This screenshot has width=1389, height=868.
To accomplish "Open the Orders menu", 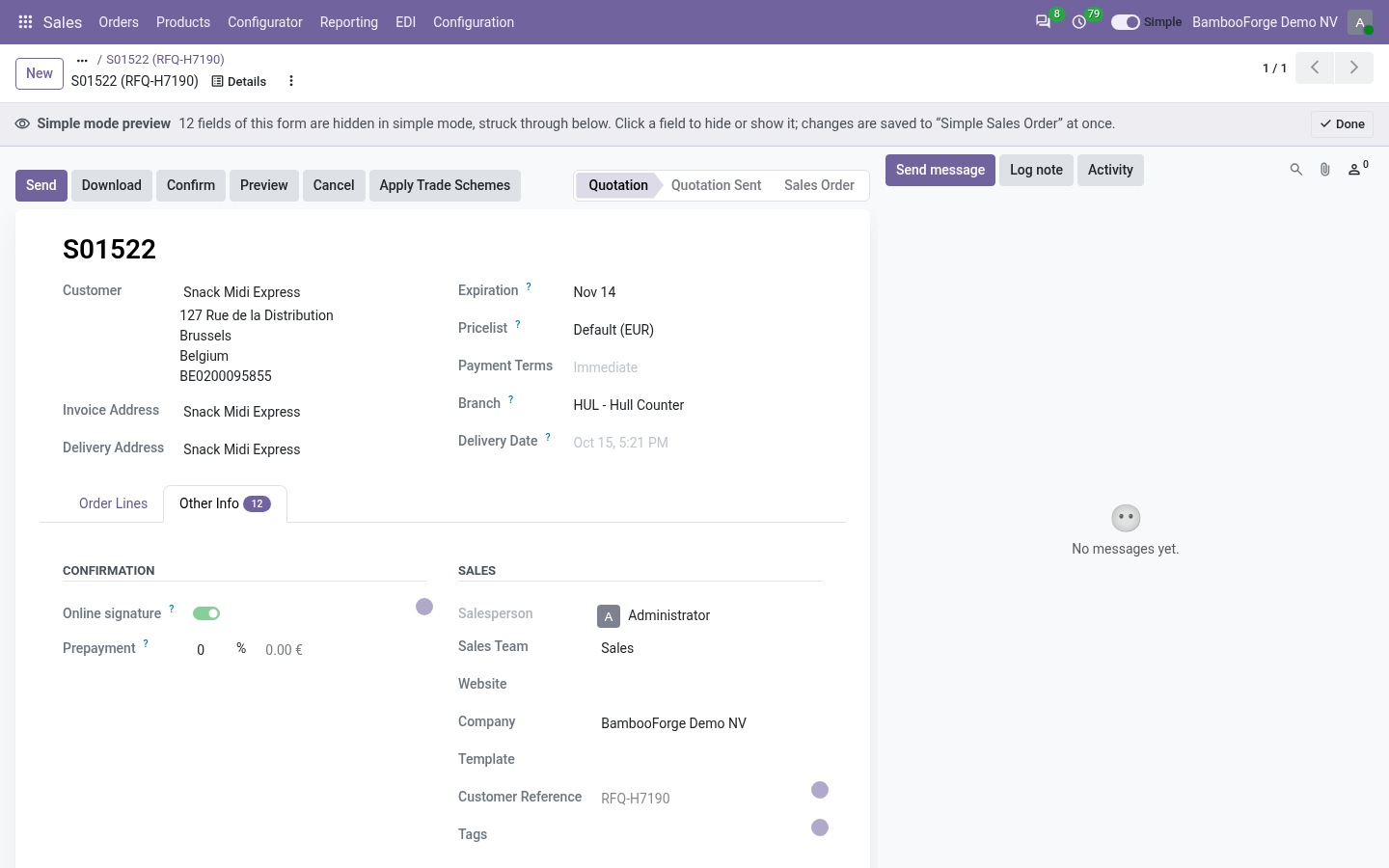I will pos(119,22).
